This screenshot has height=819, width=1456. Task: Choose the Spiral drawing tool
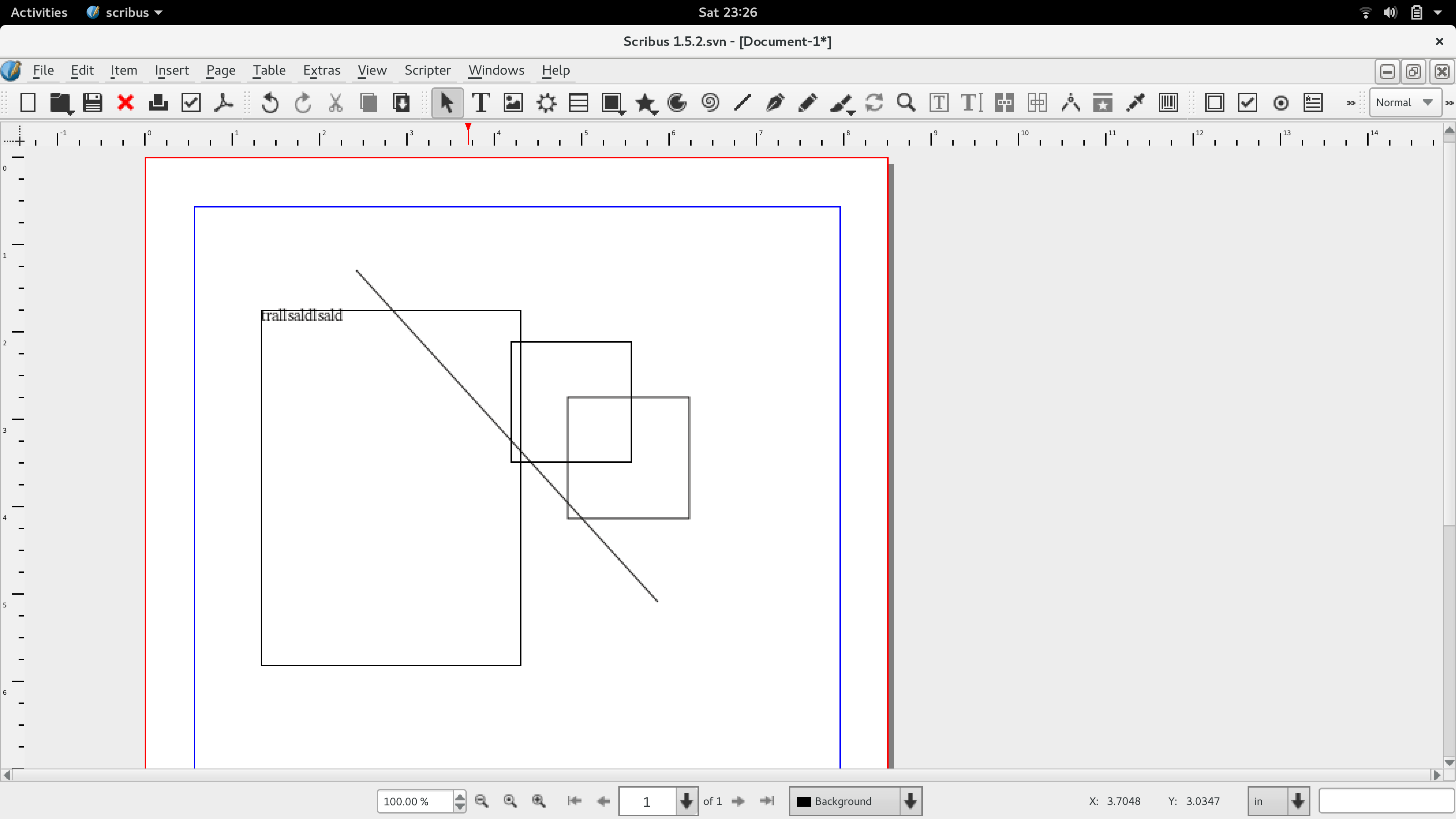tap(710, 103)
